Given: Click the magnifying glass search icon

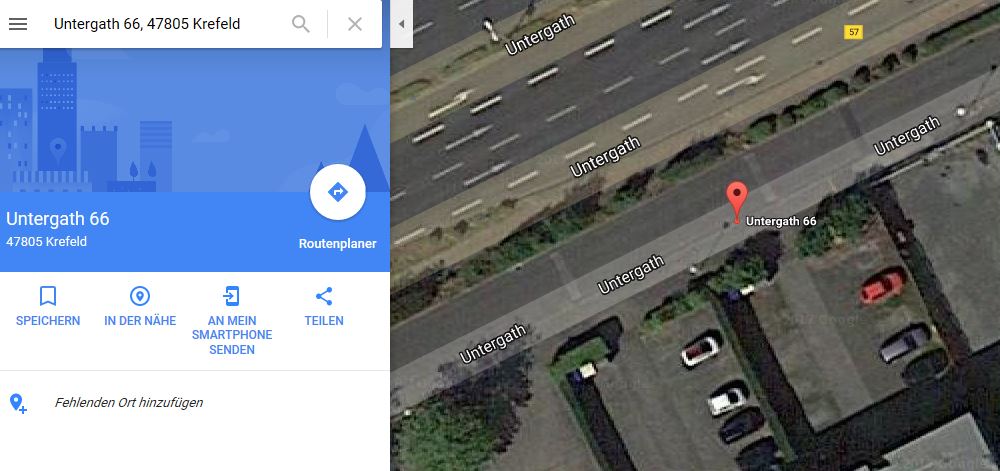Looking at the screenshot, I should (x=300, y=24).
